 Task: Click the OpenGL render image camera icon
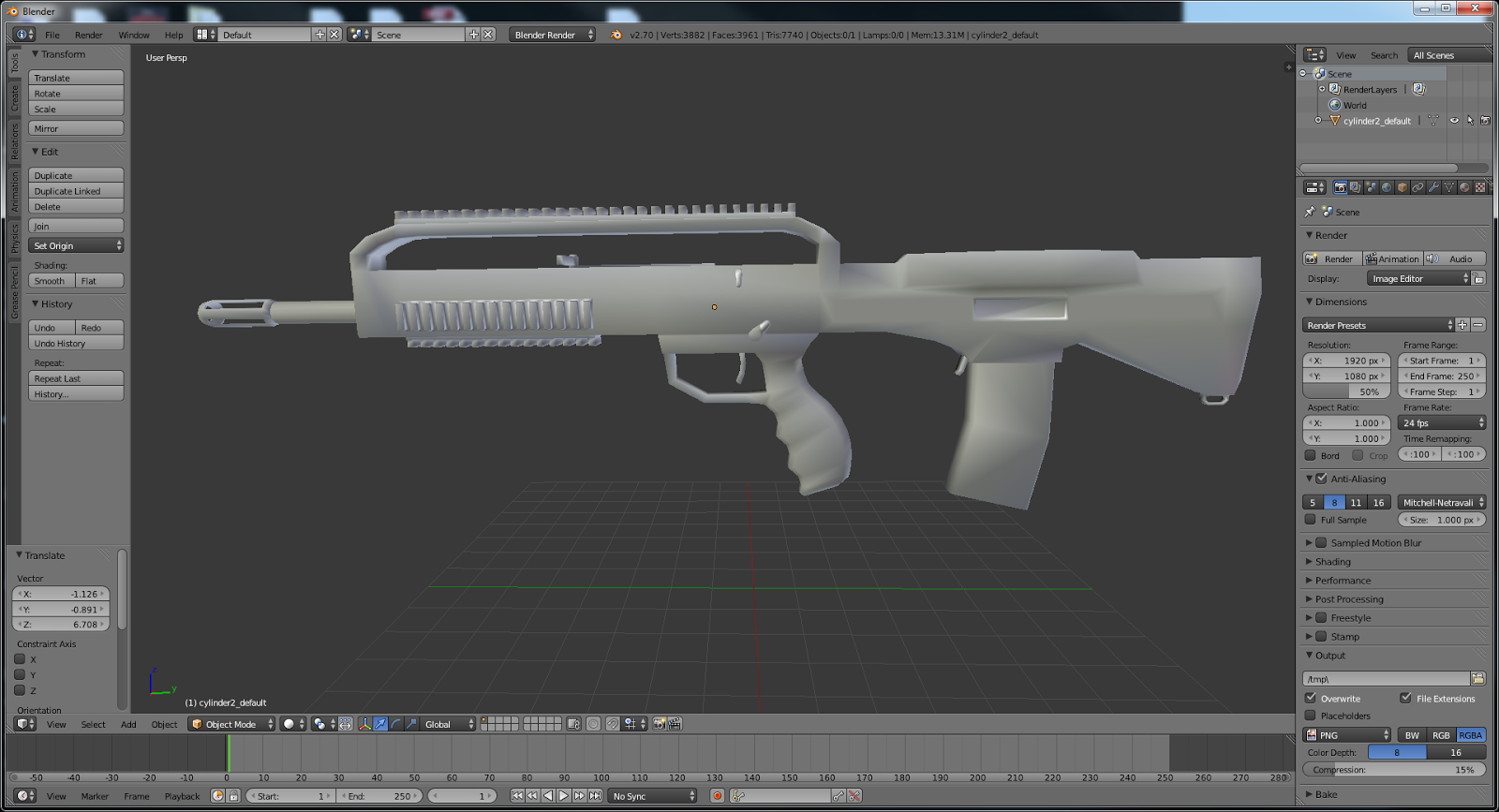point(660,724)
